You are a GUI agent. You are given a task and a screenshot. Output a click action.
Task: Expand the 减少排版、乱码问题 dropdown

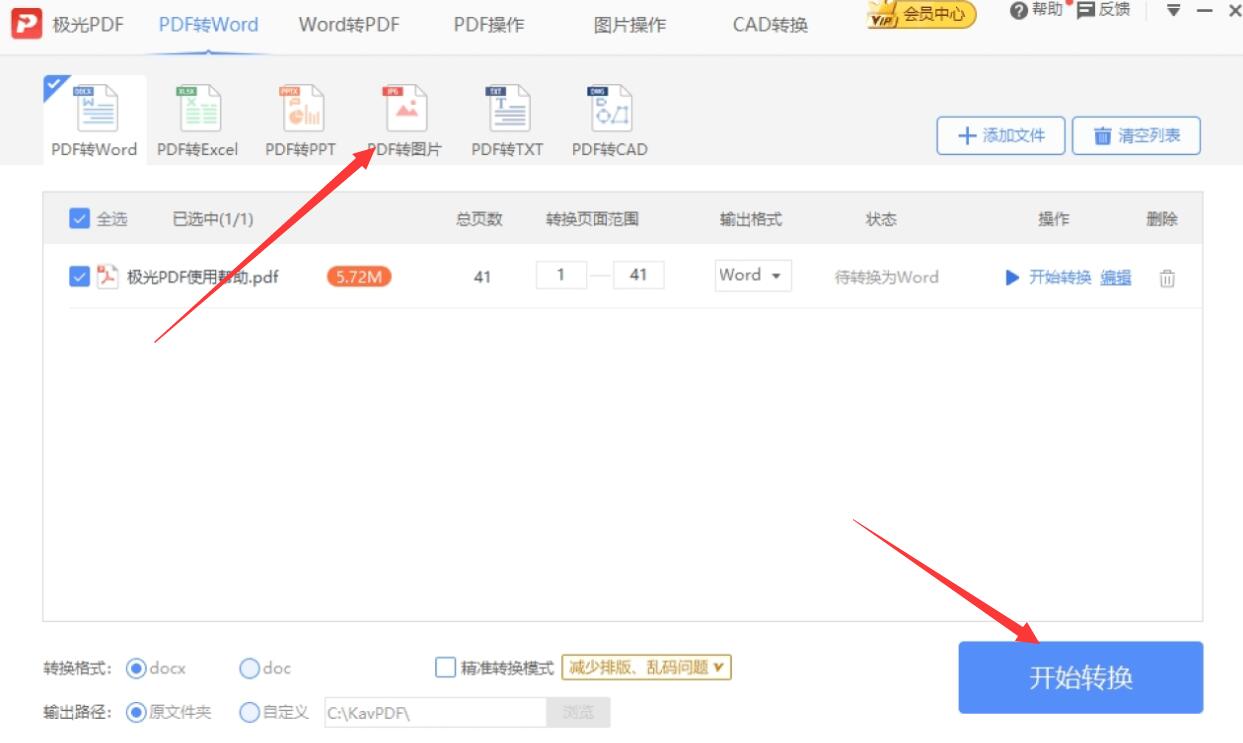pyautogui.click(x=647, y=667)
